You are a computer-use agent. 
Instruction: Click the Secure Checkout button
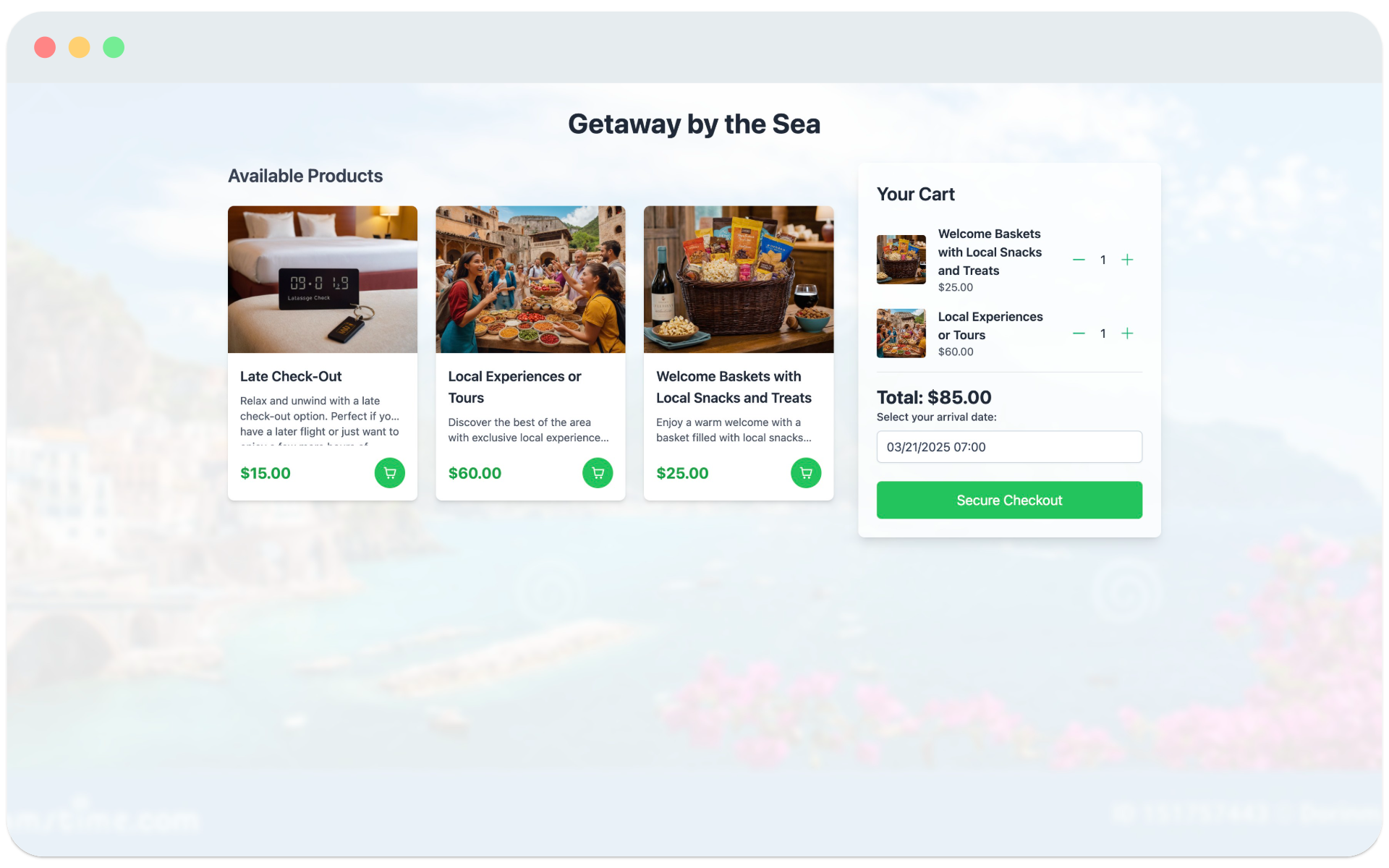(1009, 500)
